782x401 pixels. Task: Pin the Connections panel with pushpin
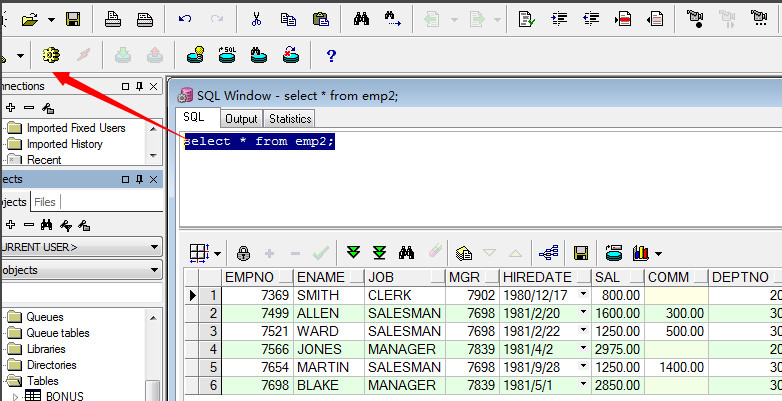tap(140, 86)
